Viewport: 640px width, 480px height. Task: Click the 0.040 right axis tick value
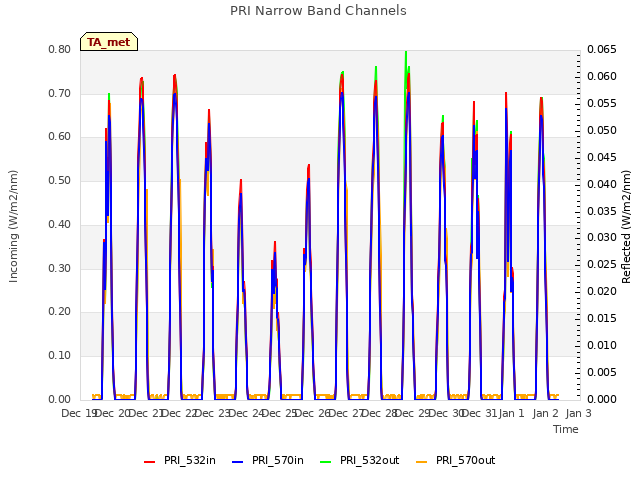click(602, 184)
